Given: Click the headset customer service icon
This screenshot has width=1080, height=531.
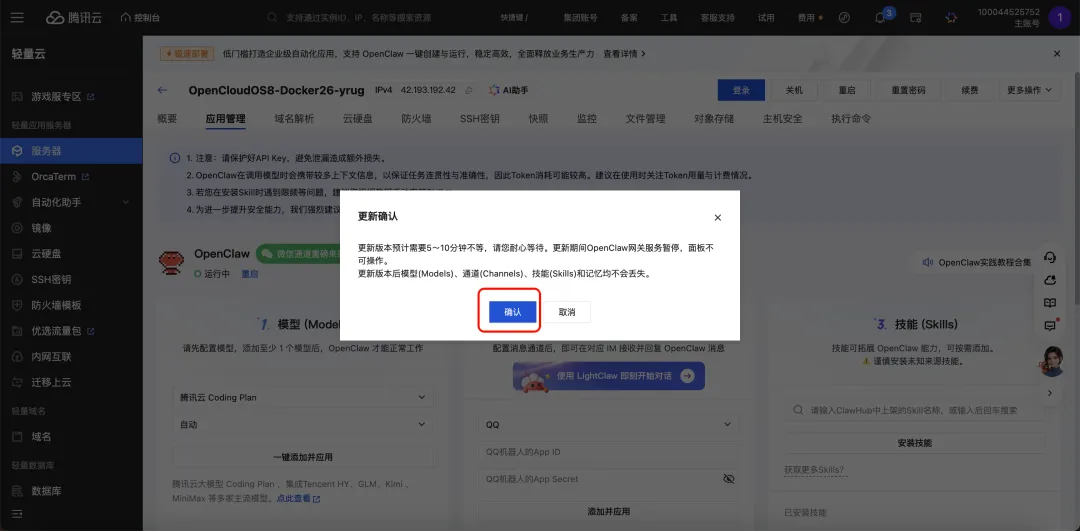Looking at the screenshot, I should point(1050,257).
